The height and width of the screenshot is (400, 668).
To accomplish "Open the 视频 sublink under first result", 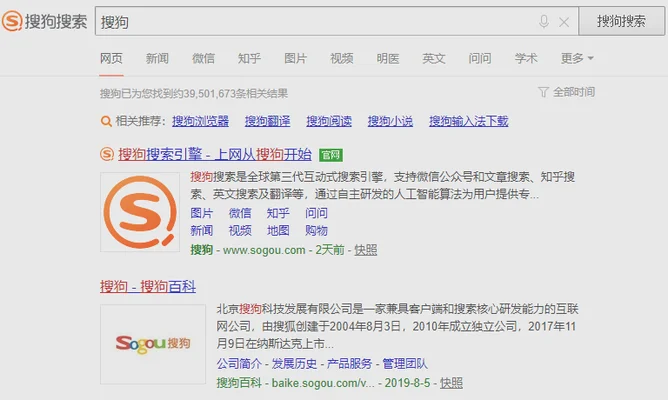I will [240, 230].
